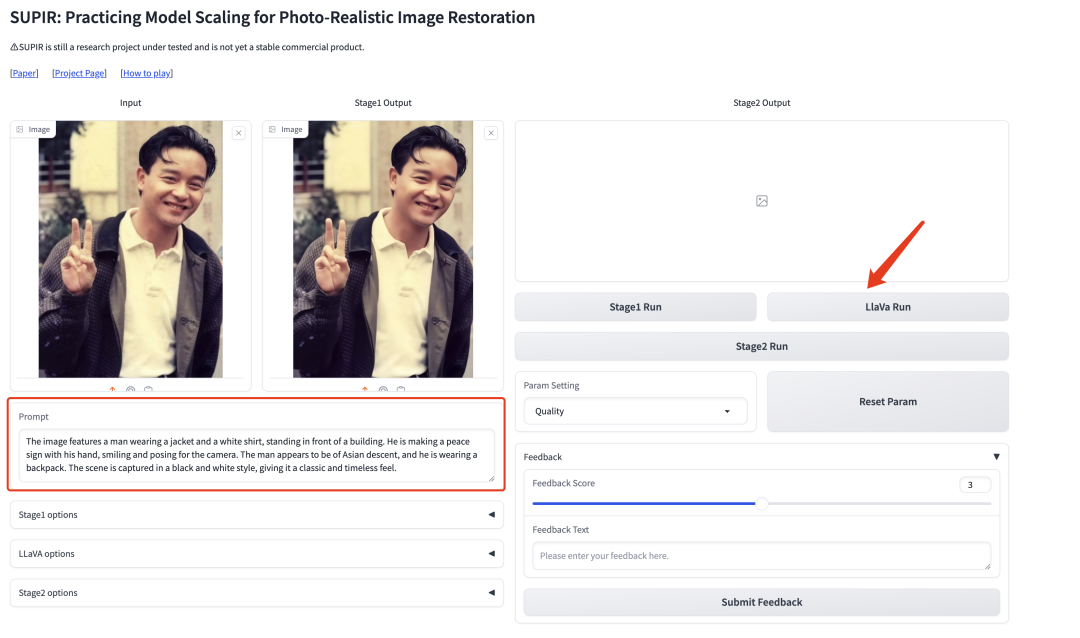Click webcam icon under Input image

point(130,389)
